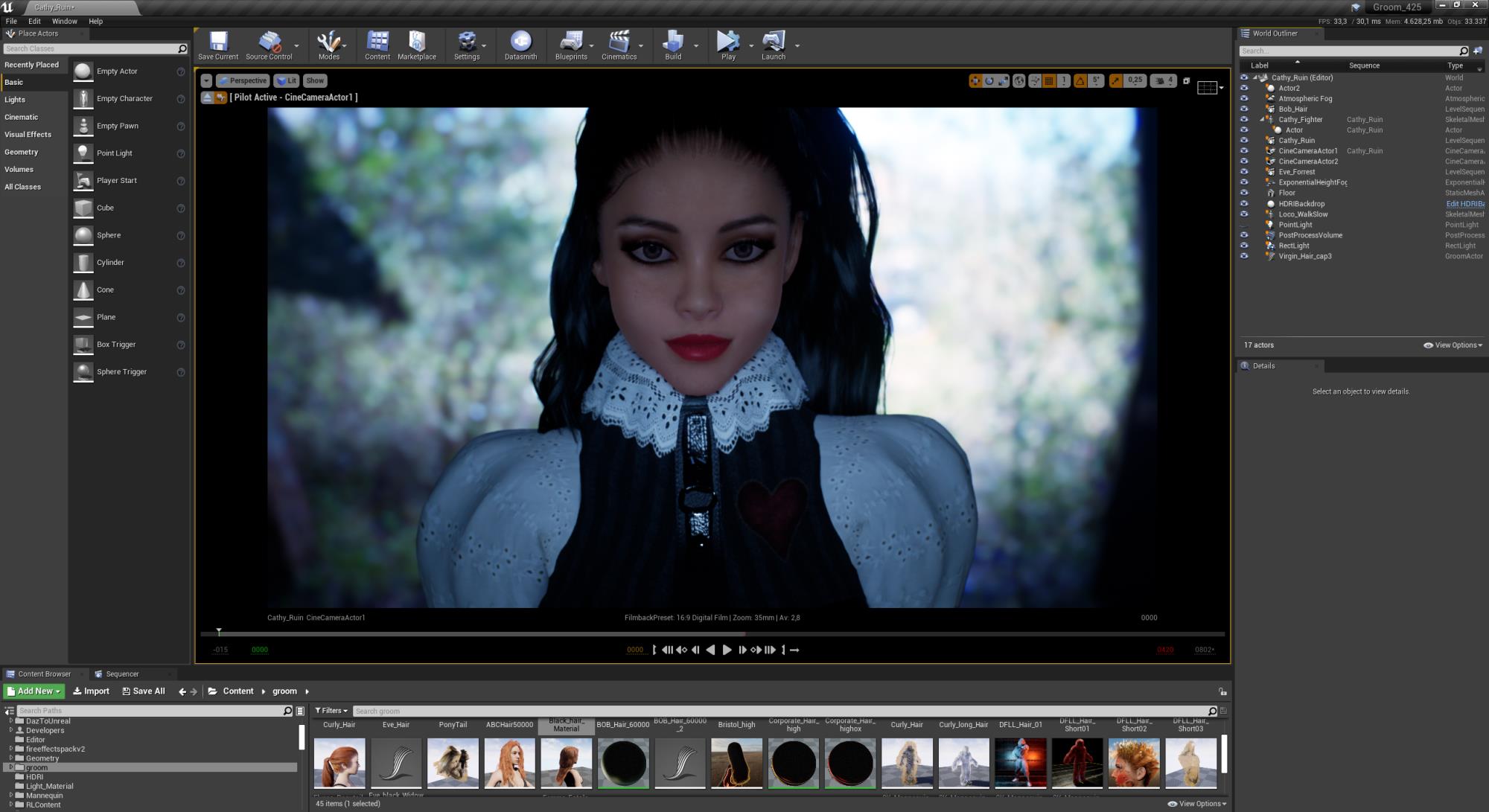Open the Help menu

click(95, 21)
